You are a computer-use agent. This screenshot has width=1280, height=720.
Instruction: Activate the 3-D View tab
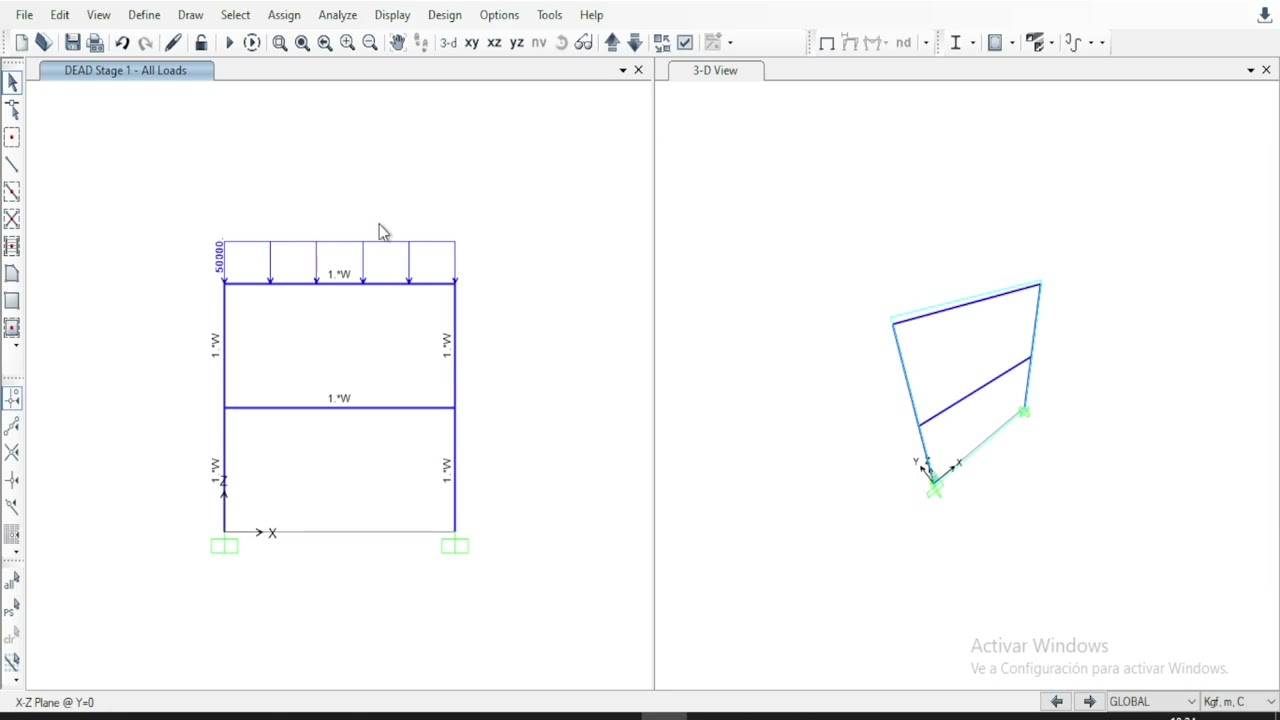point(715,70)
